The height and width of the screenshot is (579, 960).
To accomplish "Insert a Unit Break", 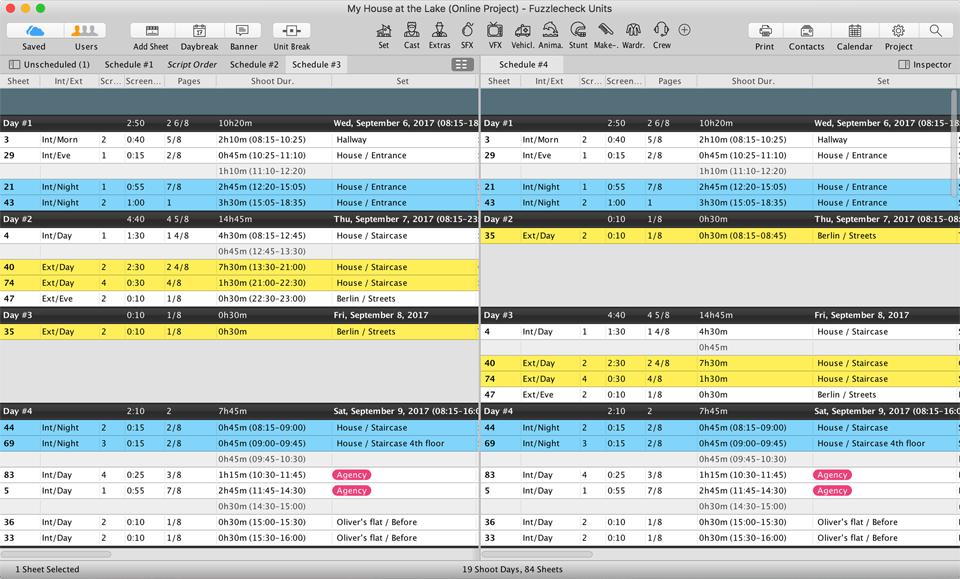I will [x=291, y=31].
